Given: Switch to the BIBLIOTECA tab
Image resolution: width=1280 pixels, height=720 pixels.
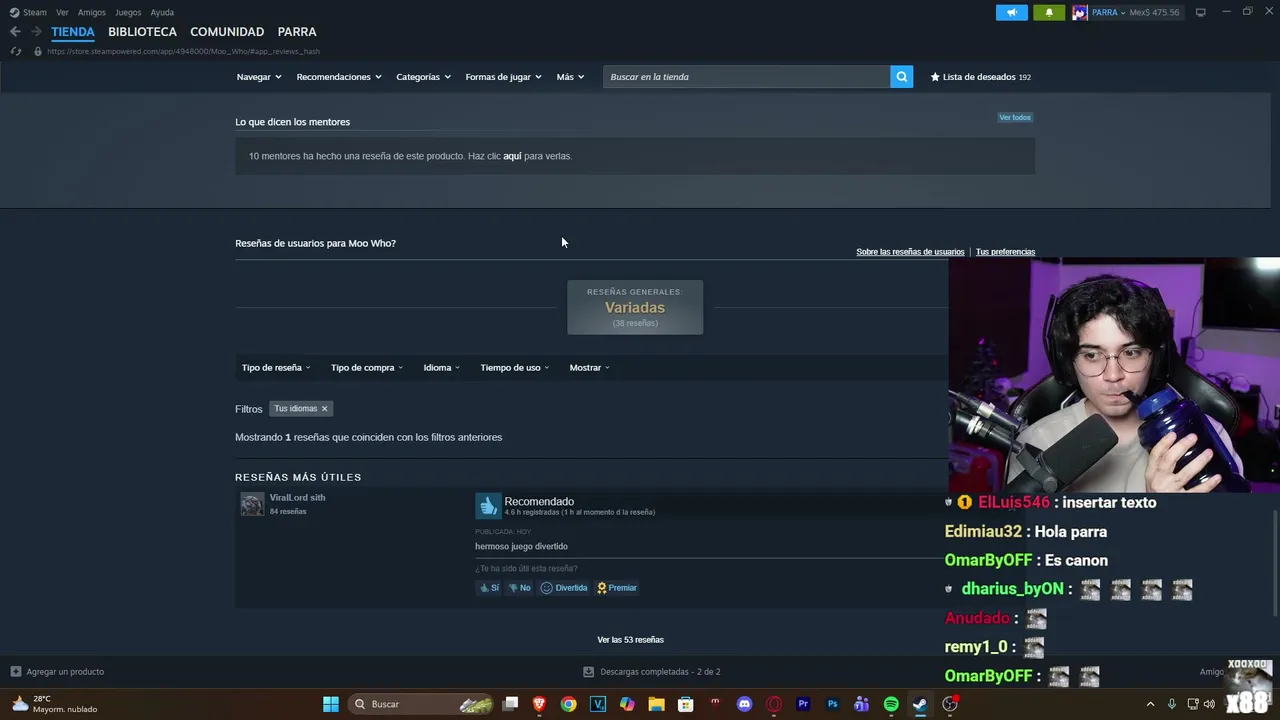Looking at the screenshot, I should point(142,32).
